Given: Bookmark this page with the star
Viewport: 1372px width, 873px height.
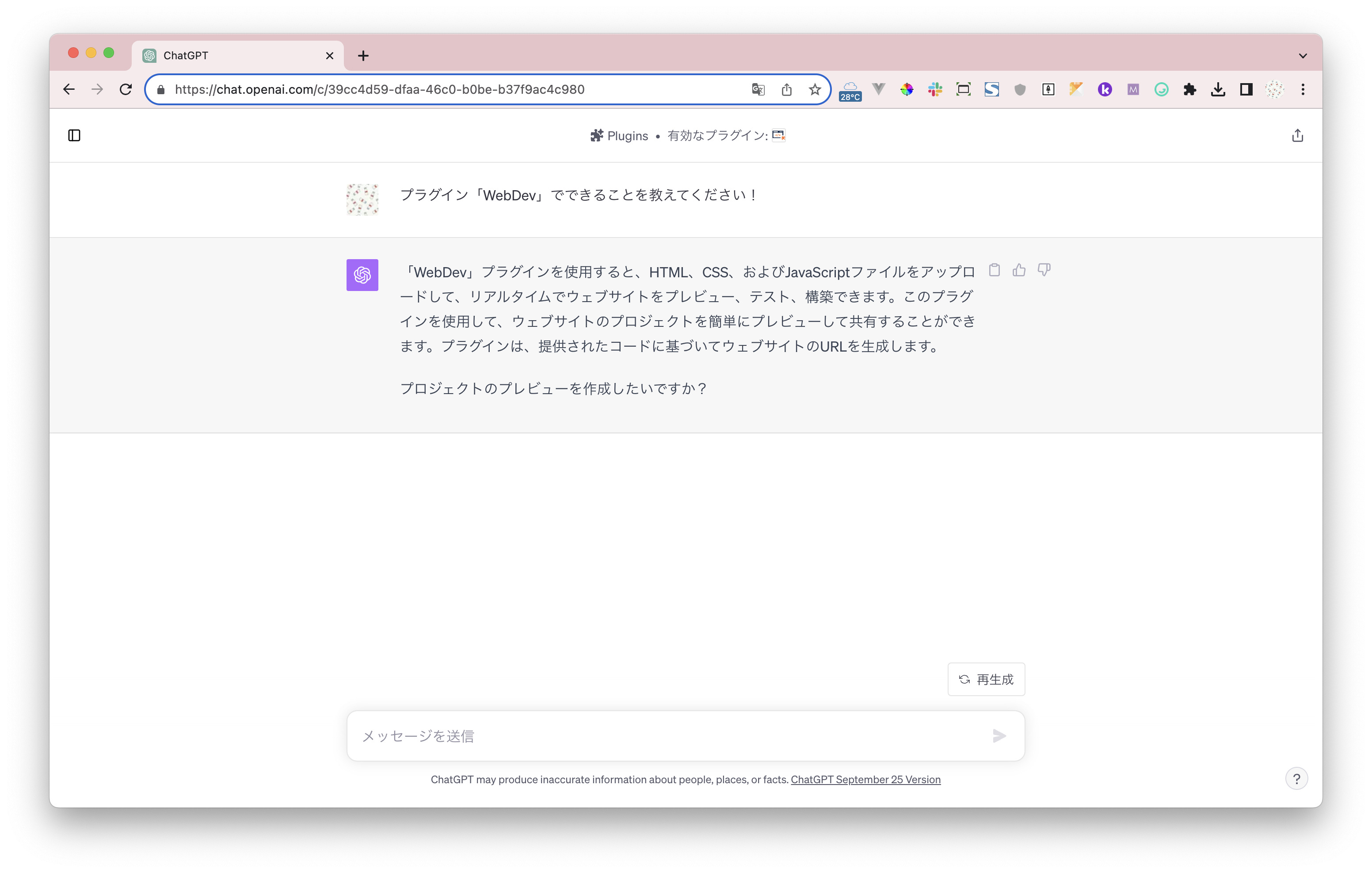Looking at the screenshot, I should [815, 89].
